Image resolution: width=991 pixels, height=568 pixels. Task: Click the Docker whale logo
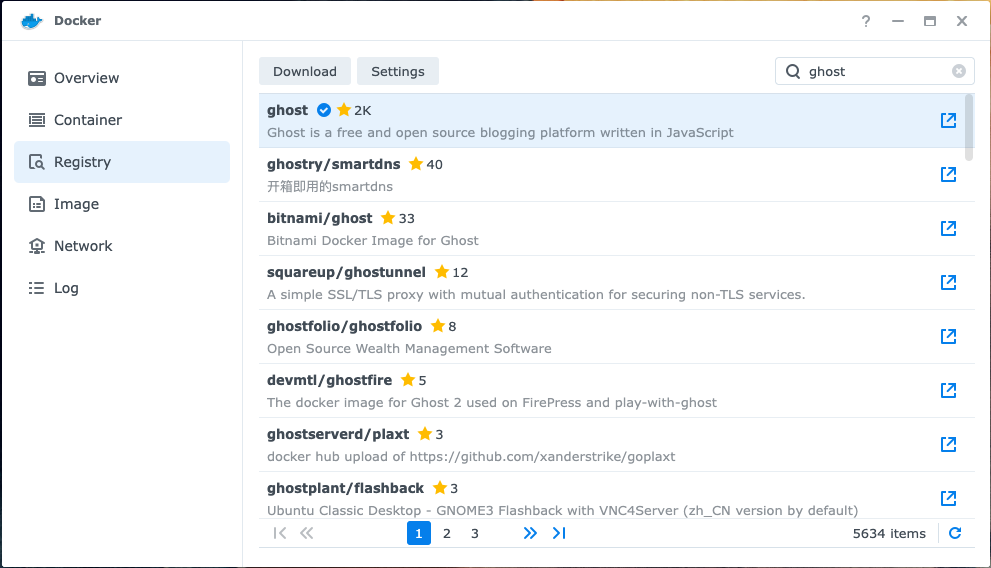point(32,21)
